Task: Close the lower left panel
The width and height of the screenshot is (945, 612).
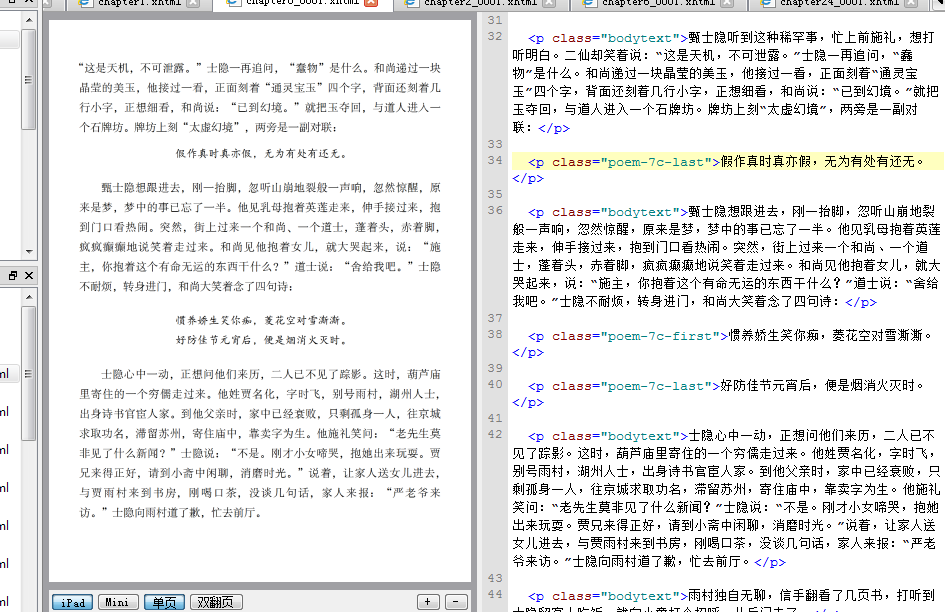Action: tap(28, 275)
